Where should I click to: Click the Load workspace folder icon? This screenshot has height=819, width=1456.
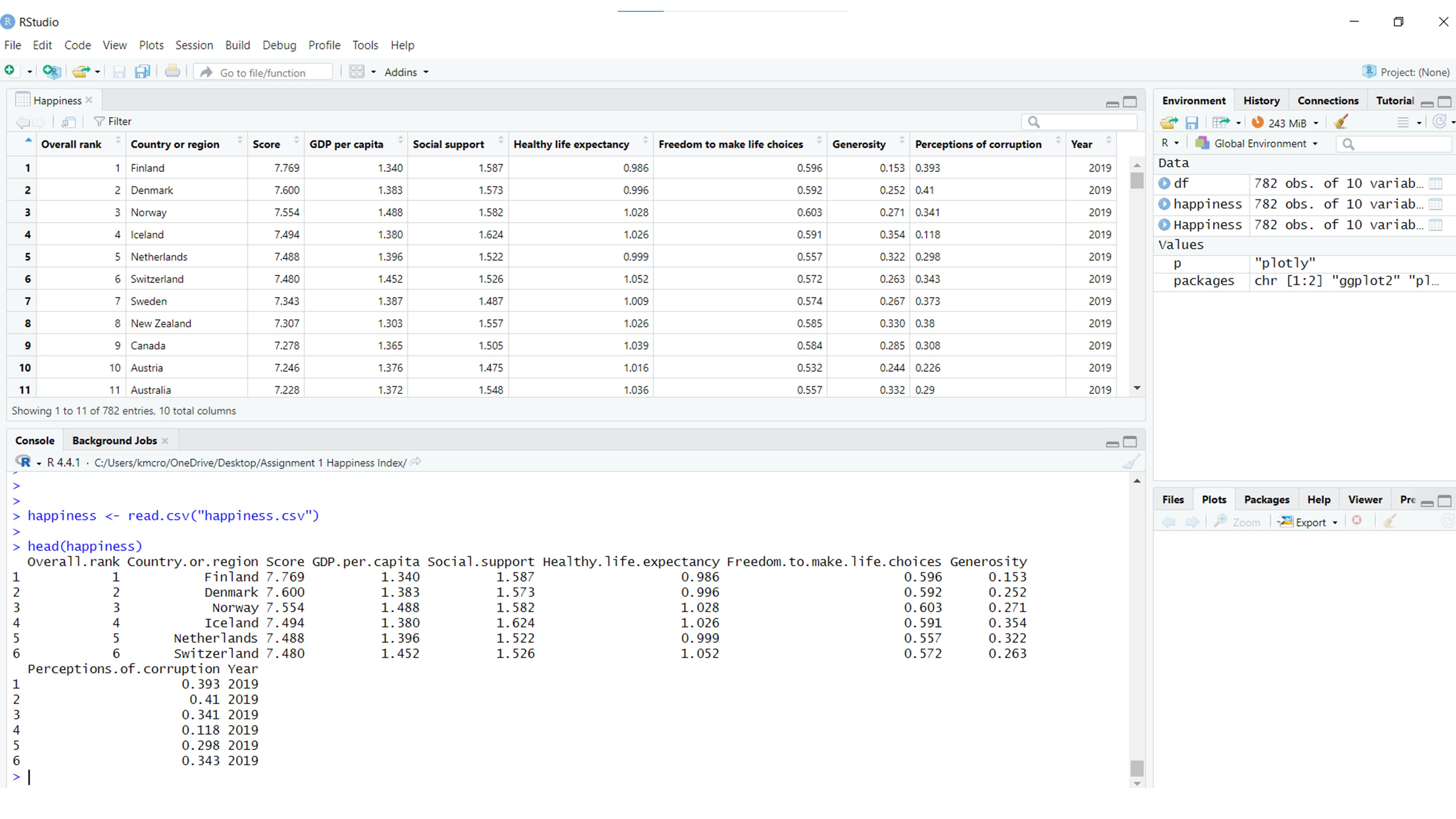tap(1168, 123)
